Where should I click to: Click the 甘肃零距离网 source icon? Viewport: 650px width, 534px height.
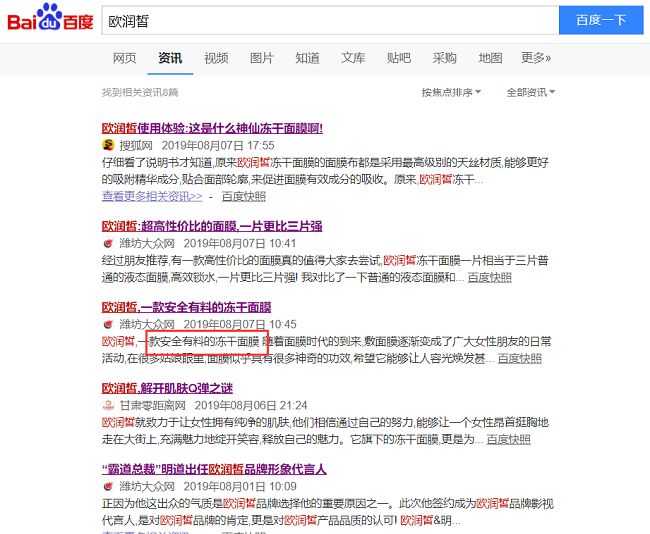[108, 405]
